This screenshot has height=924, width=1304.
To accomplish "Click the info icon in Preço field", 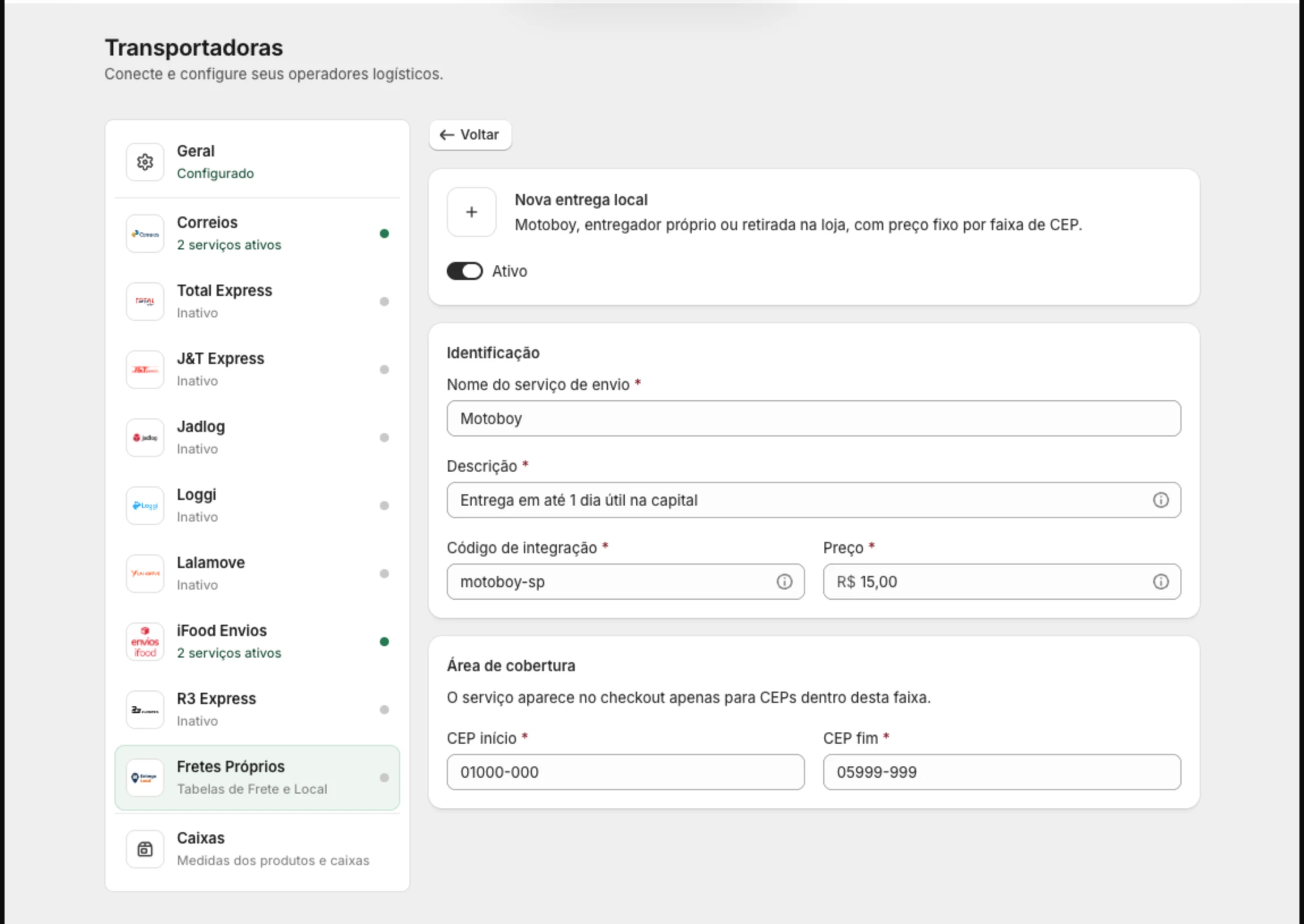I will (1161, 582).
